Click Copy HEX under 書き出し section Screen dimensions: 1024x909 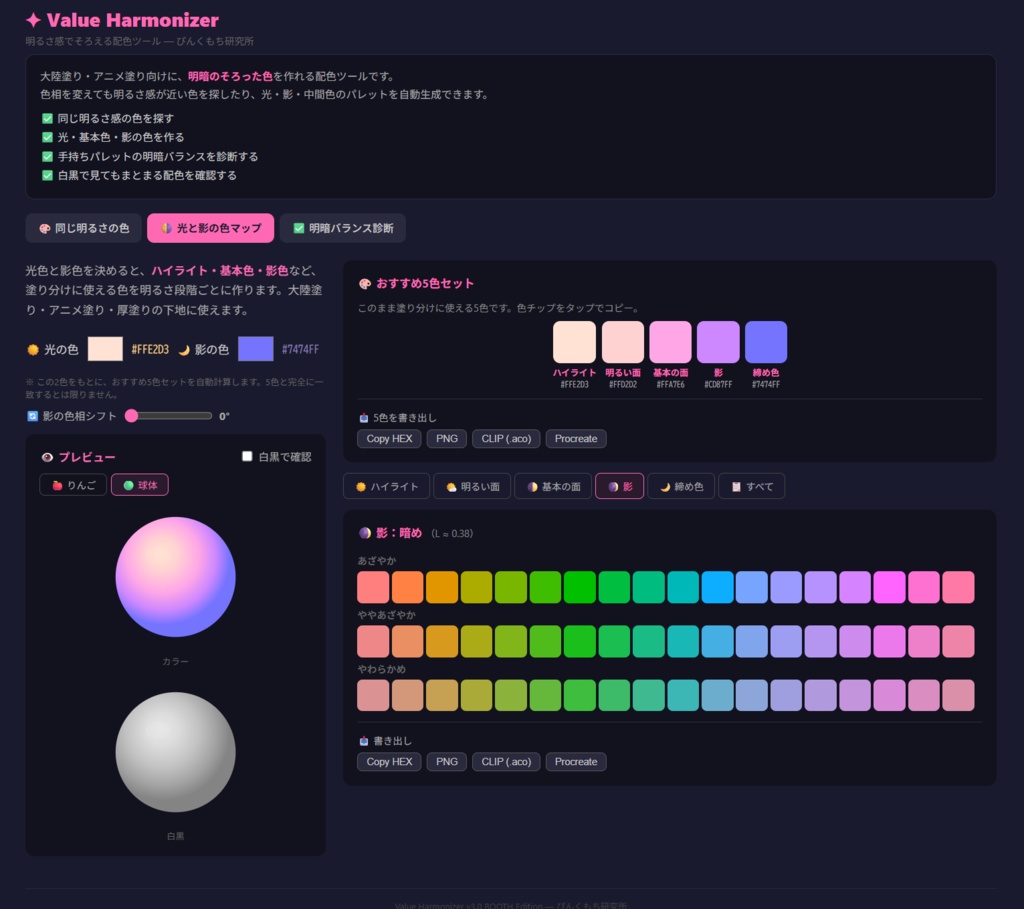(389, 761)
